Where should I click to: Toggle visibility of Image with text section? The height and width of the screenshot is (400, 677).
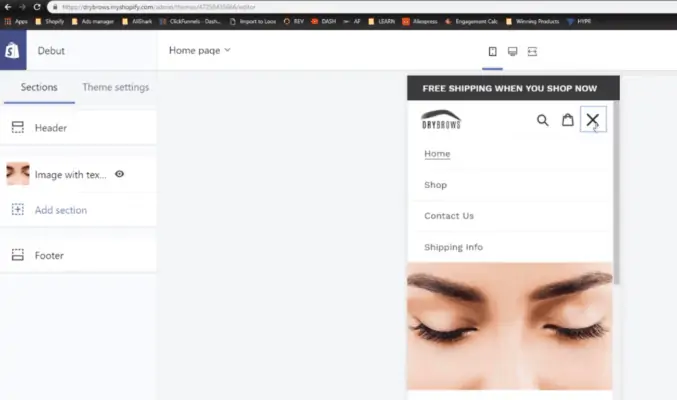coord(120,174)
